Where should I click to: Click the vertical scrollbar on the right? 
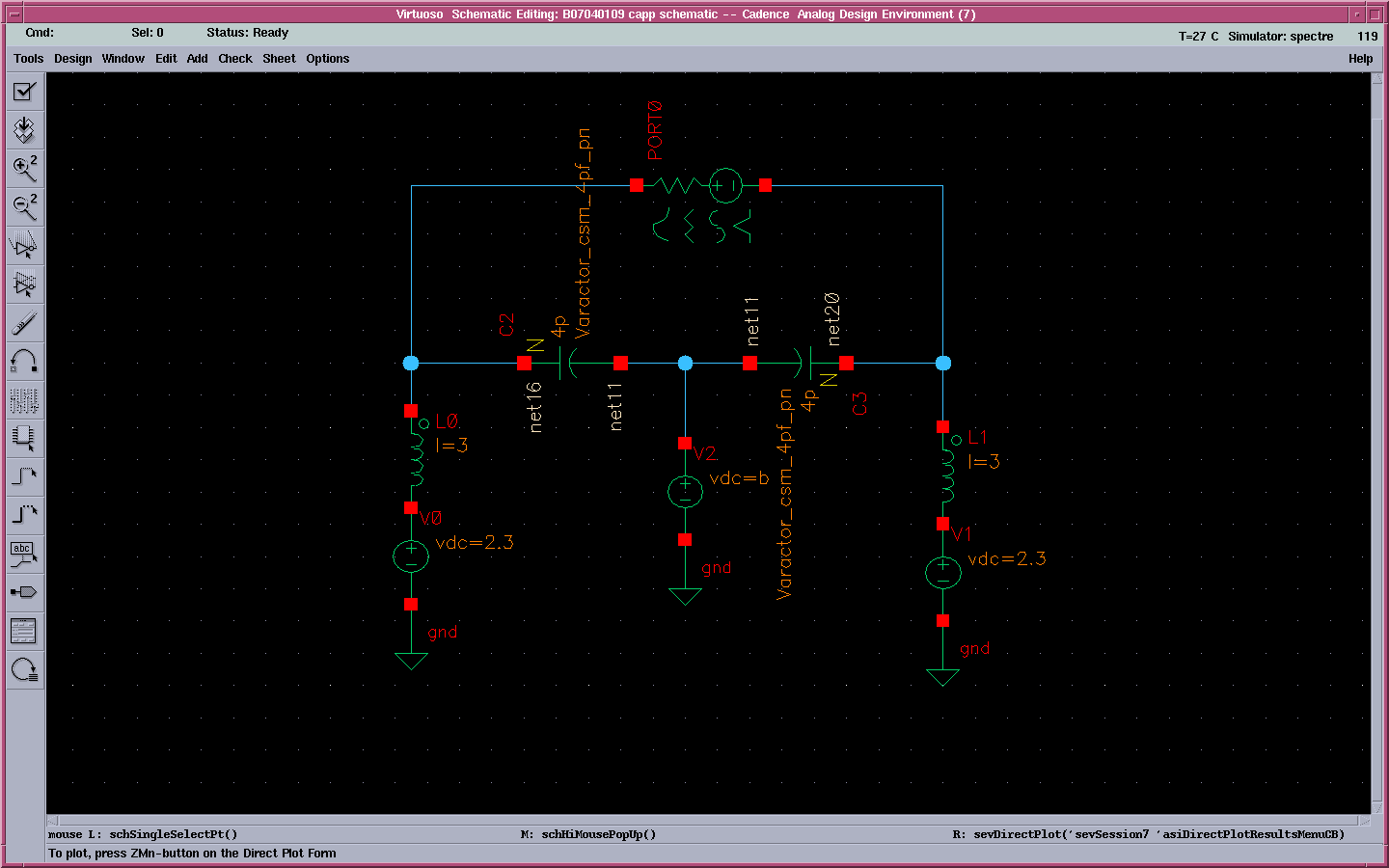click(1377, 444)
